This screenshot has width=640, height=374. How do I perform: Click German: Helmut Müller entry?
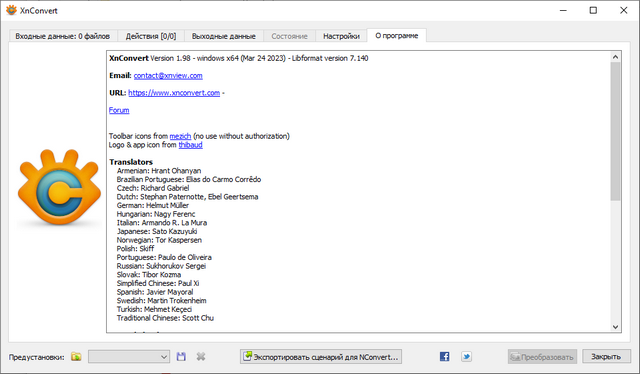point(153,205)
